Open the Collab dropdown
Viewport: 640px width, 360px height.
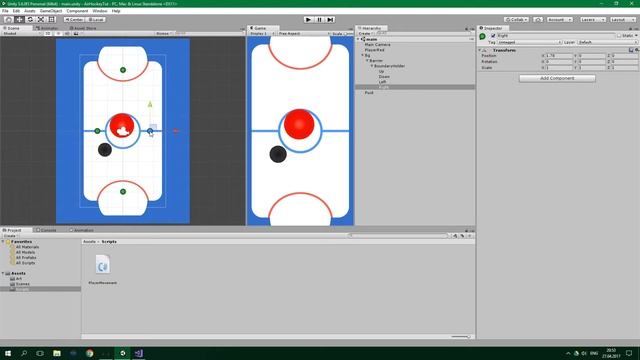[517, 20]
